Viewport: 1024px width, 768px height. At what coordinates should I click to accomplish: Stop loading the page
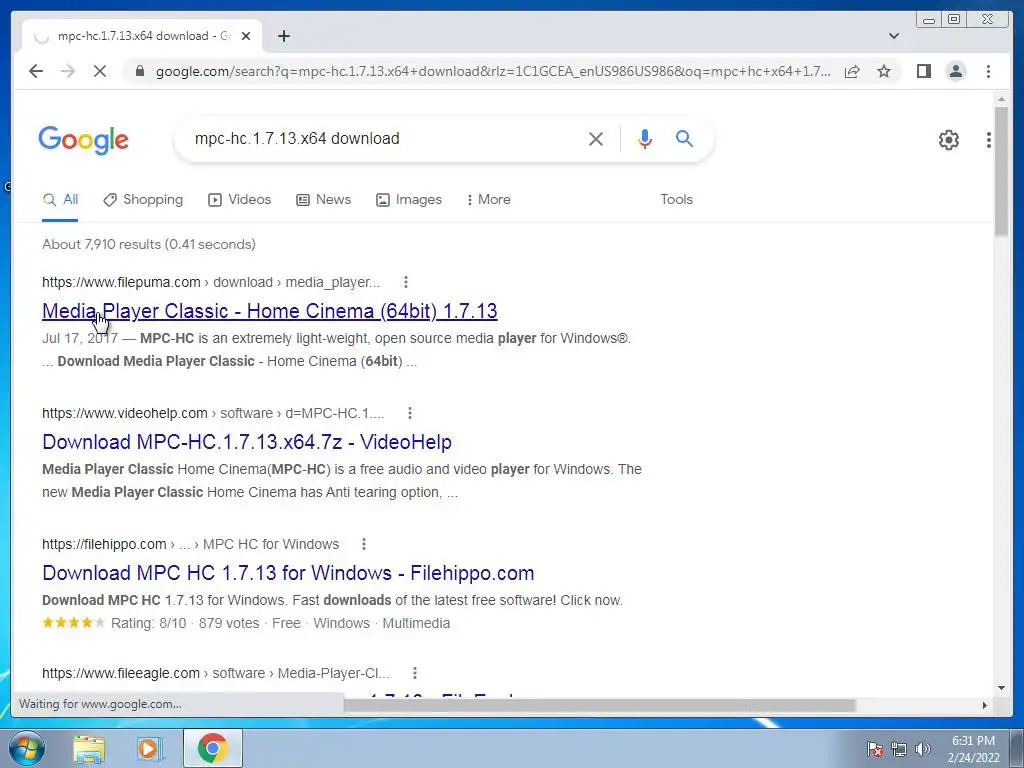click(100, 71)
